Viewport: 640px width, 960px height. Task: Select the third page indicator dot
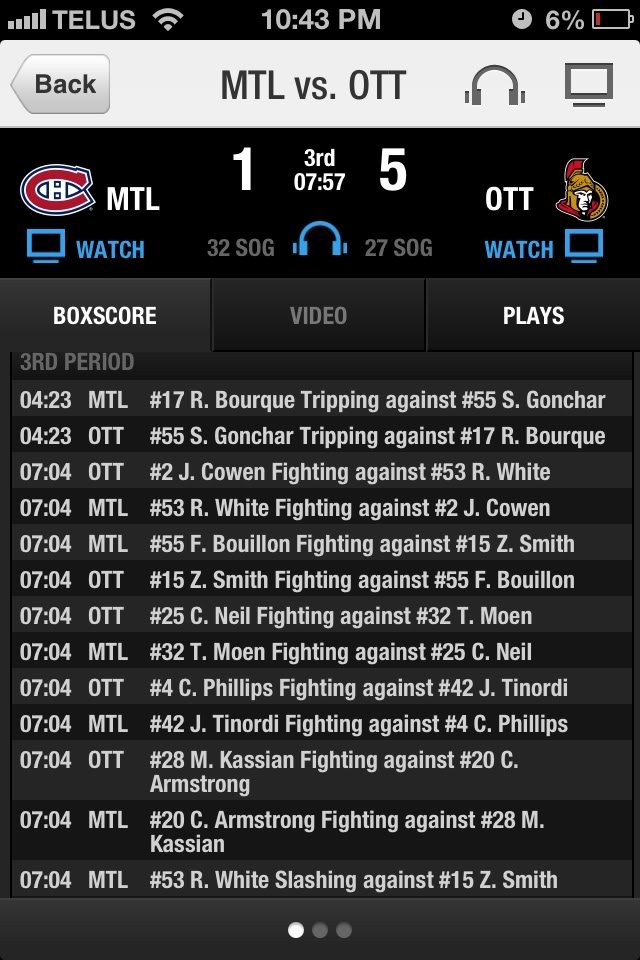[344, 931]
